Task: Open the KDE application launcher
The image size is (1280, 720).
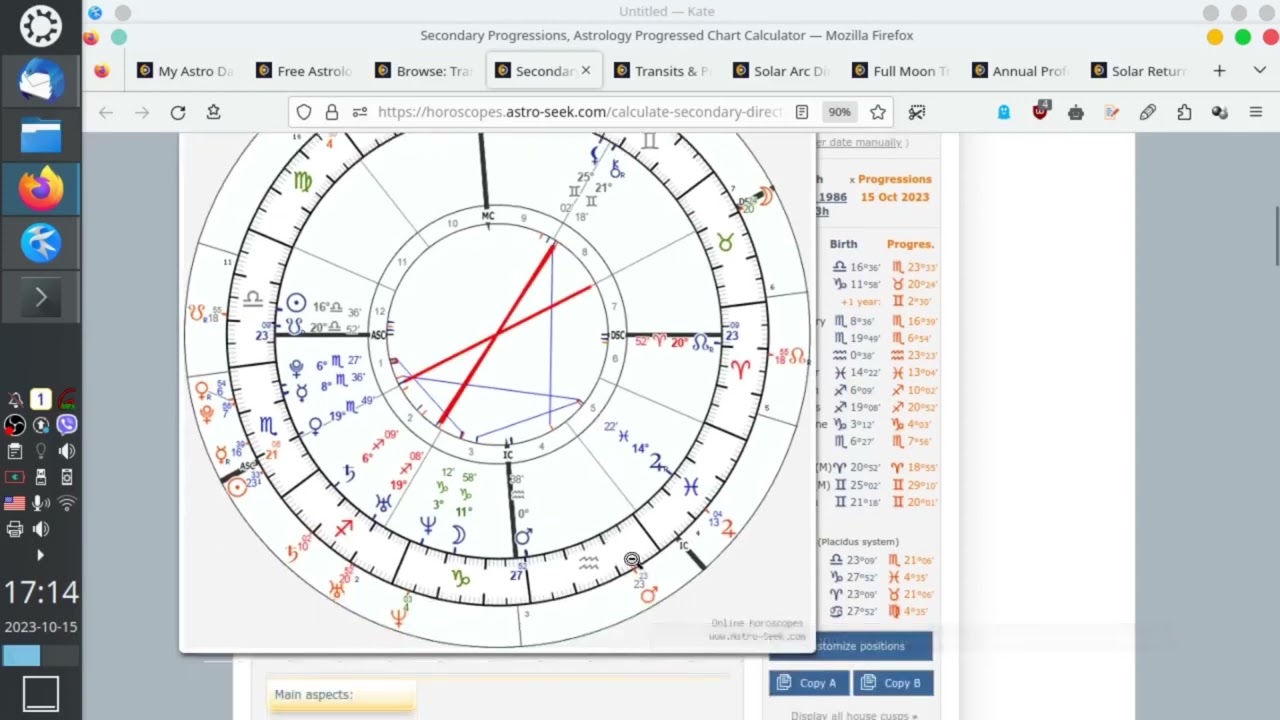Action: [x=41, y=26]
